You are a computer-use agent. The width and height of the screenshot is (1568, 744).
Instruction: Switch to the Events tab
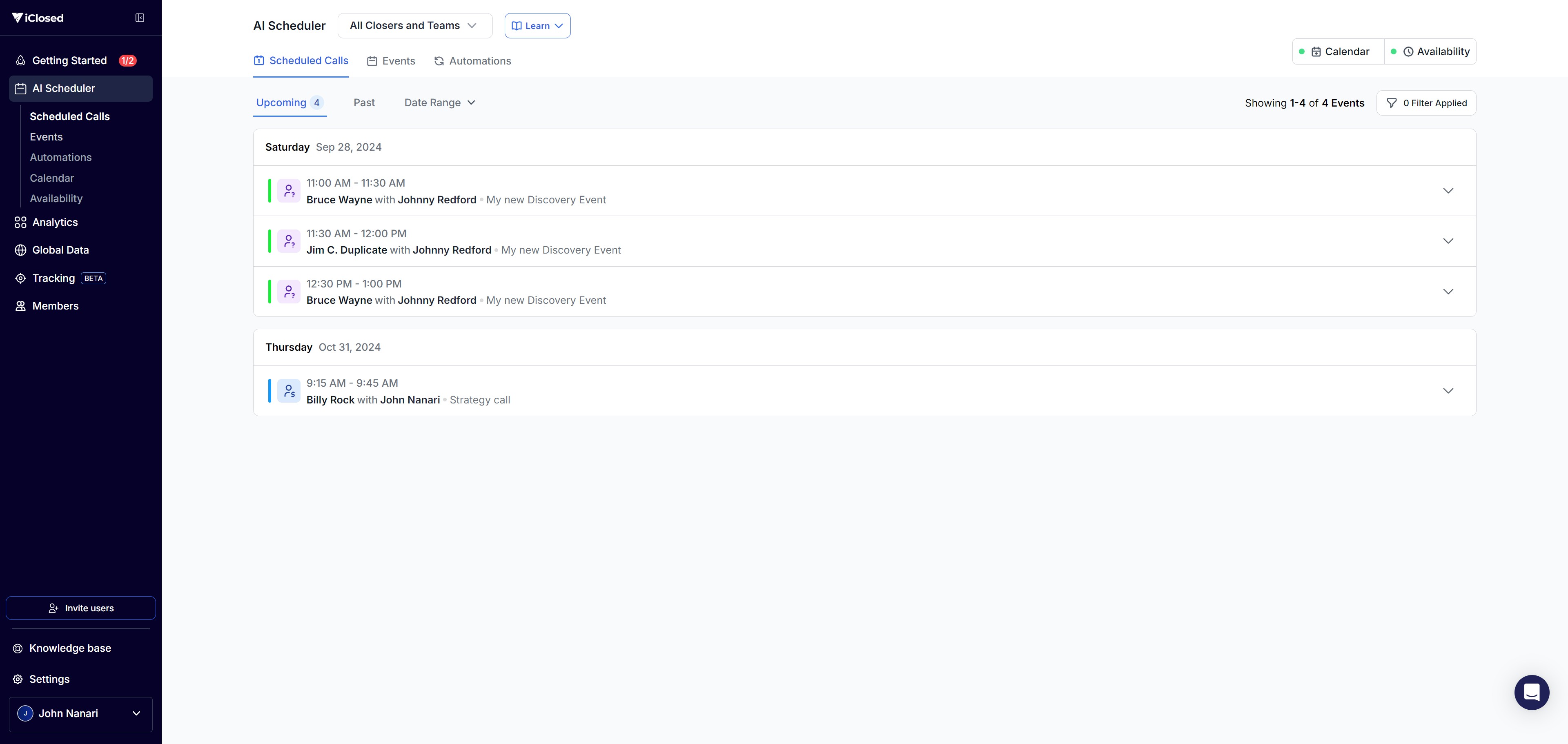392,61
